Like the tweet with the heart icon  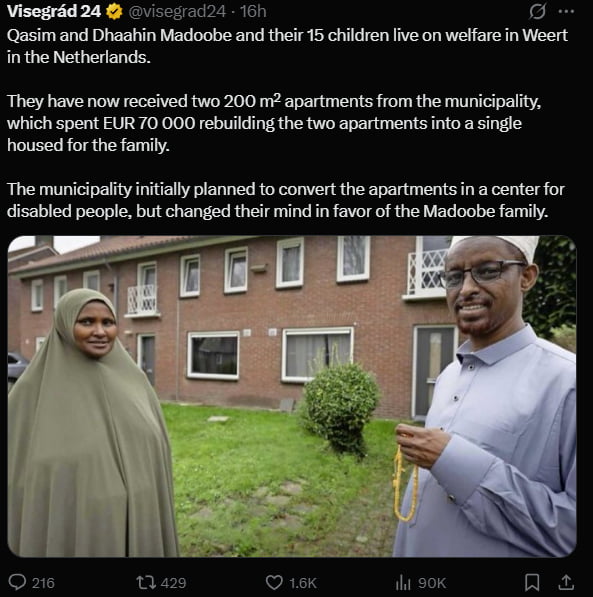point(274,583)
